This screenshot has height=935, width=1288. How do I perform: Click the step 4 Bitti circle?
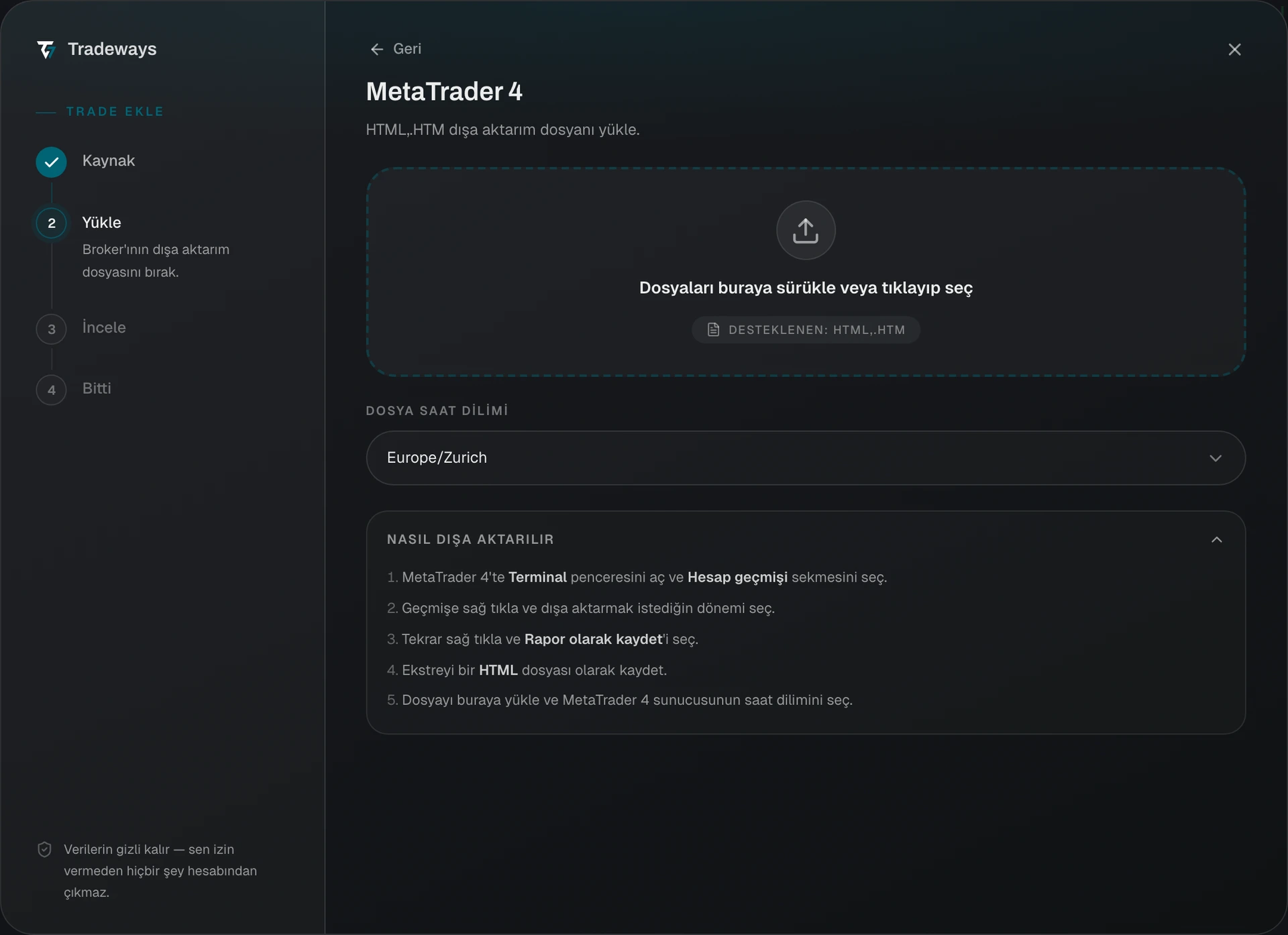[52, 390]
